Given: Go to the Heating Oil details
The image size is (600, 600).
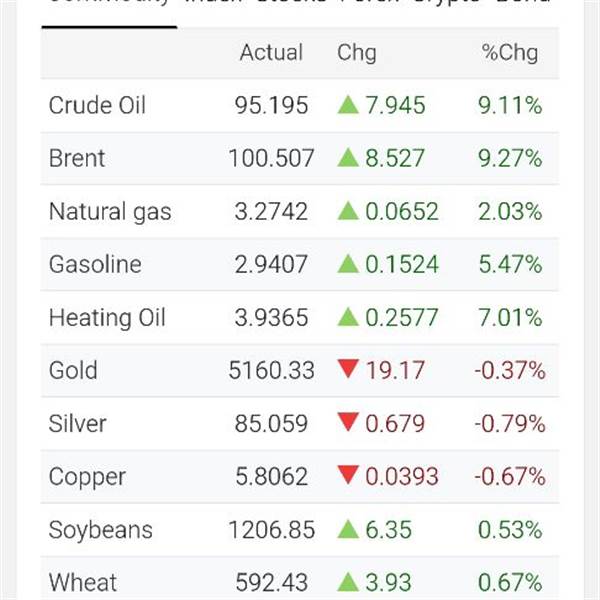Looking at the screenshot, I should (x=107, y=318).
